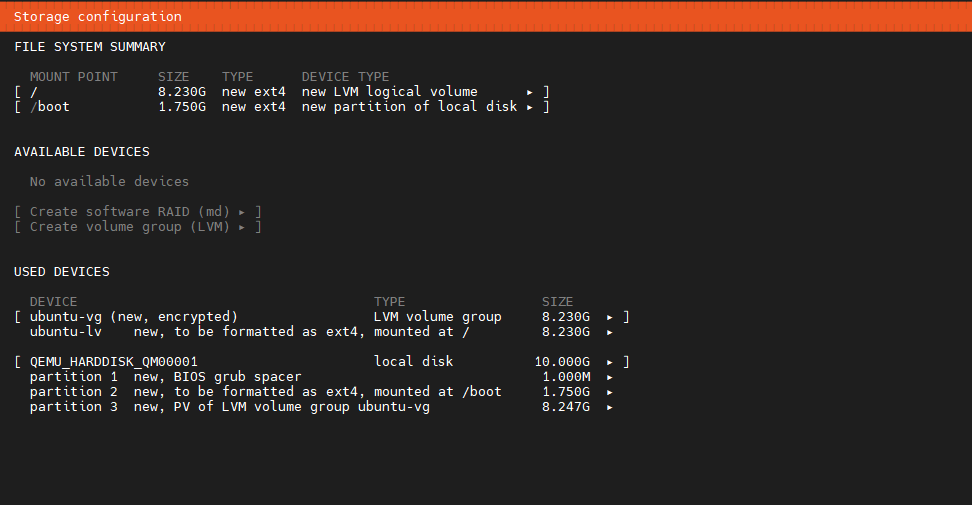
Task: Select partition 3 PV of ubuntu-vg
Action: click(230, 407)
